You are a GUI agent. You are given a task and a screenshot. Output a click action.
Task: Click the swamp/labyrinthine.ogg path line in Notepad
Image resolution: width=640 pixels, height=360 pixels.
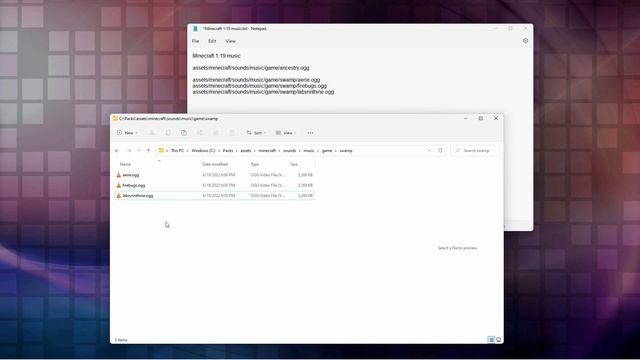(x=263, y=92)
